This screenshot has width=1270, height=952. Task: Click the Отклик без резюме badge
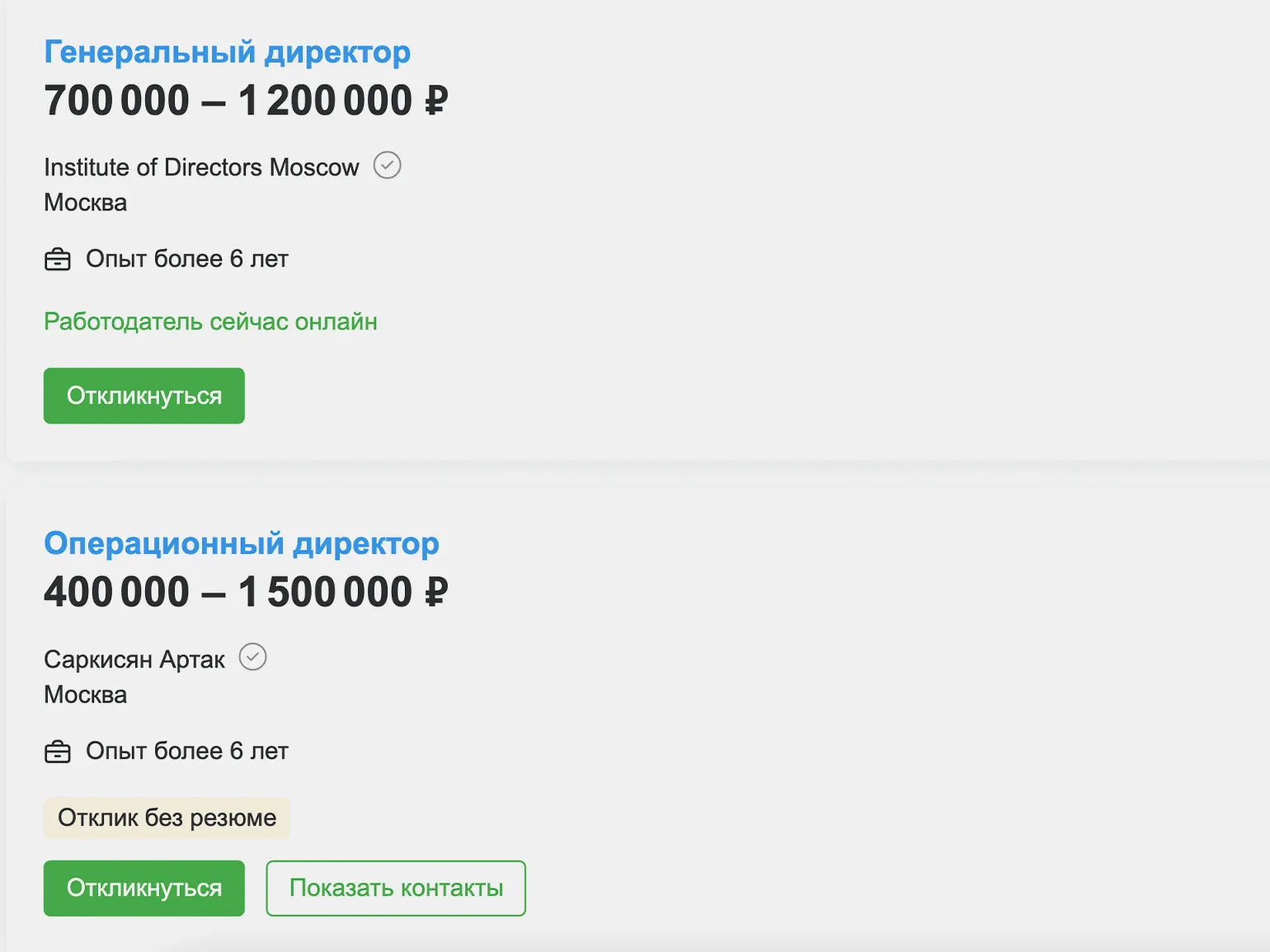167,818
